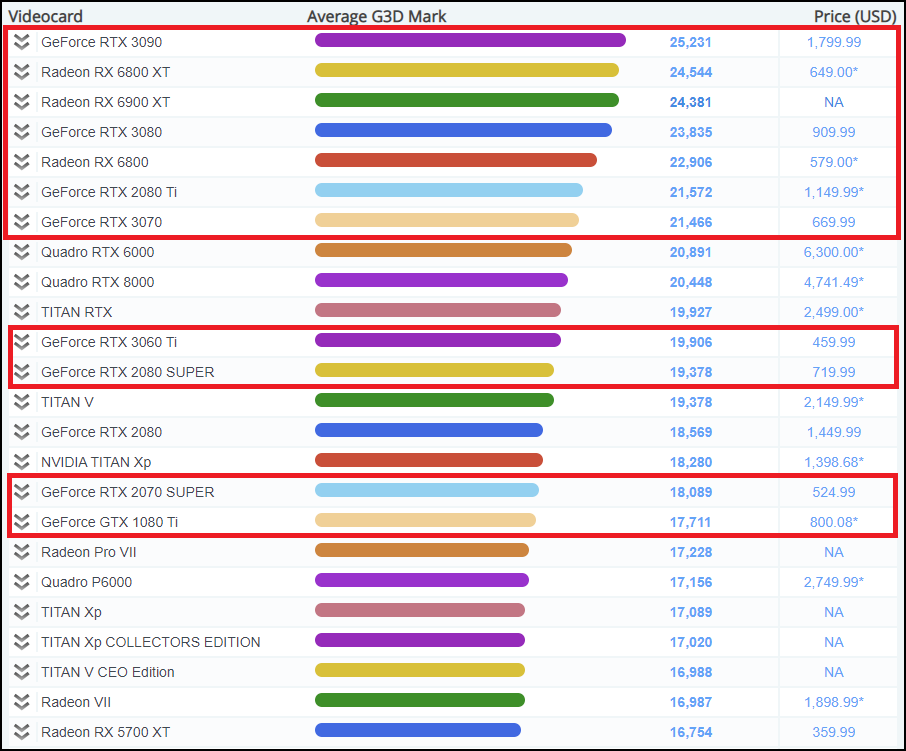Open the GeForce RTX 3080 videocard link
906x751 pixels.
click(102, 132)
